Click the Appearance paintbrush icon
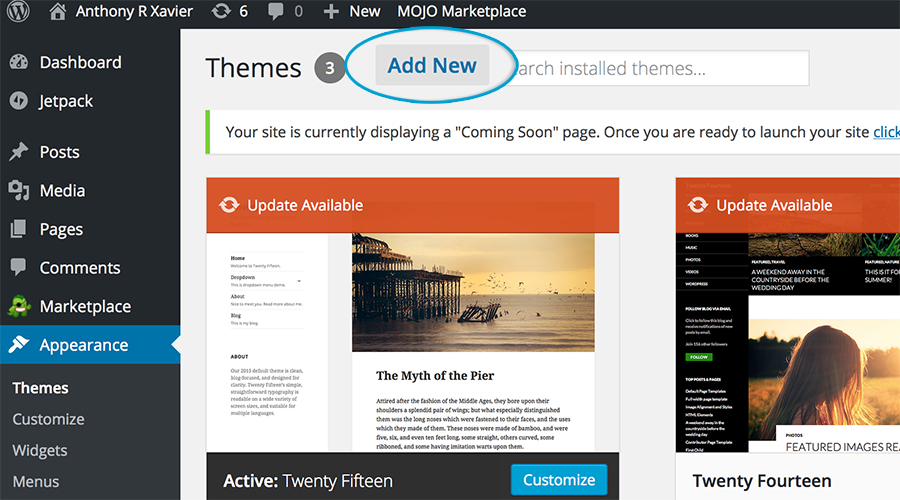This screenshot has width=900, height=500. (18, 344)
